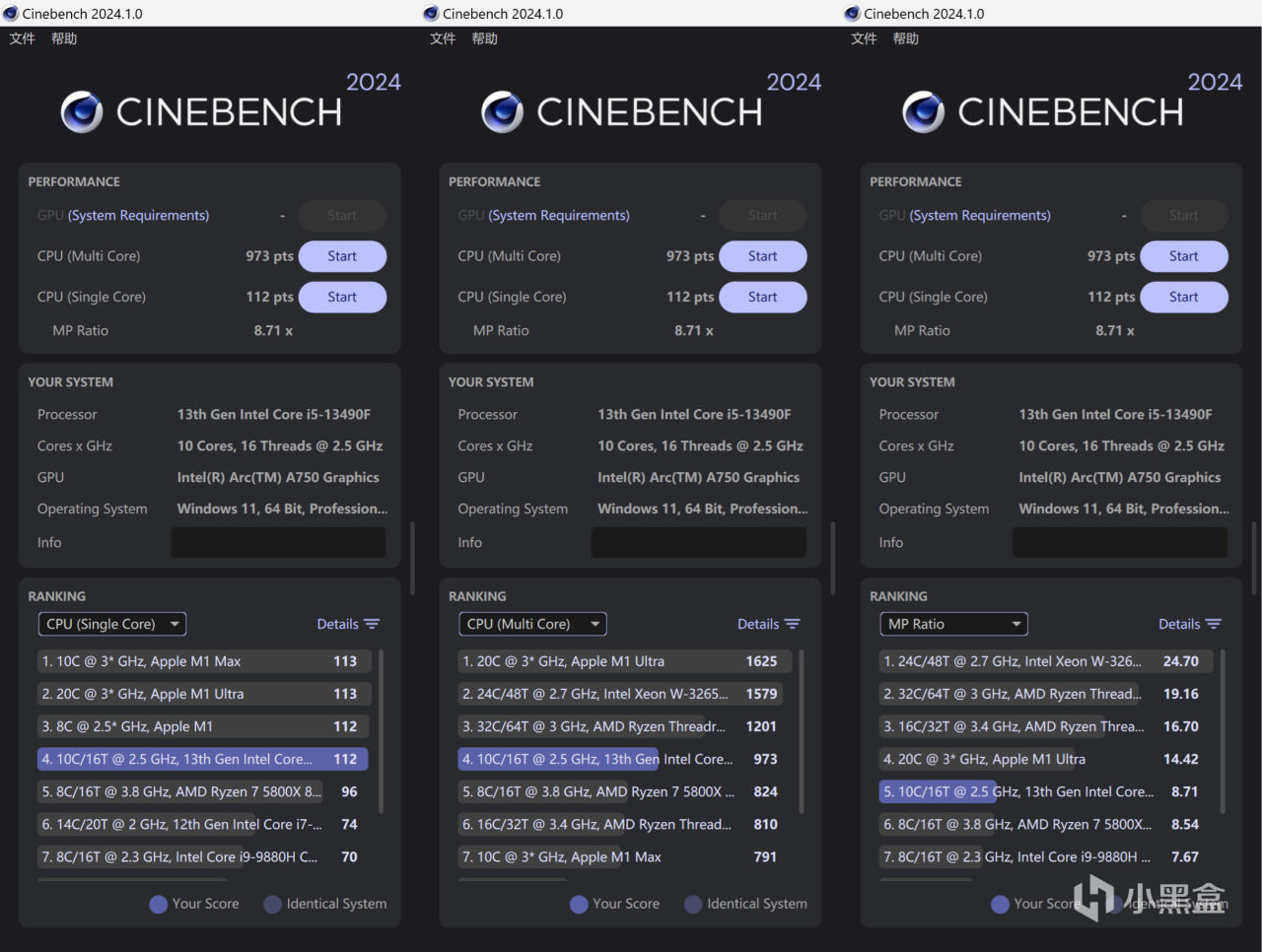Start the CPU (Multi Core) test in the right window

point(1184,256)
